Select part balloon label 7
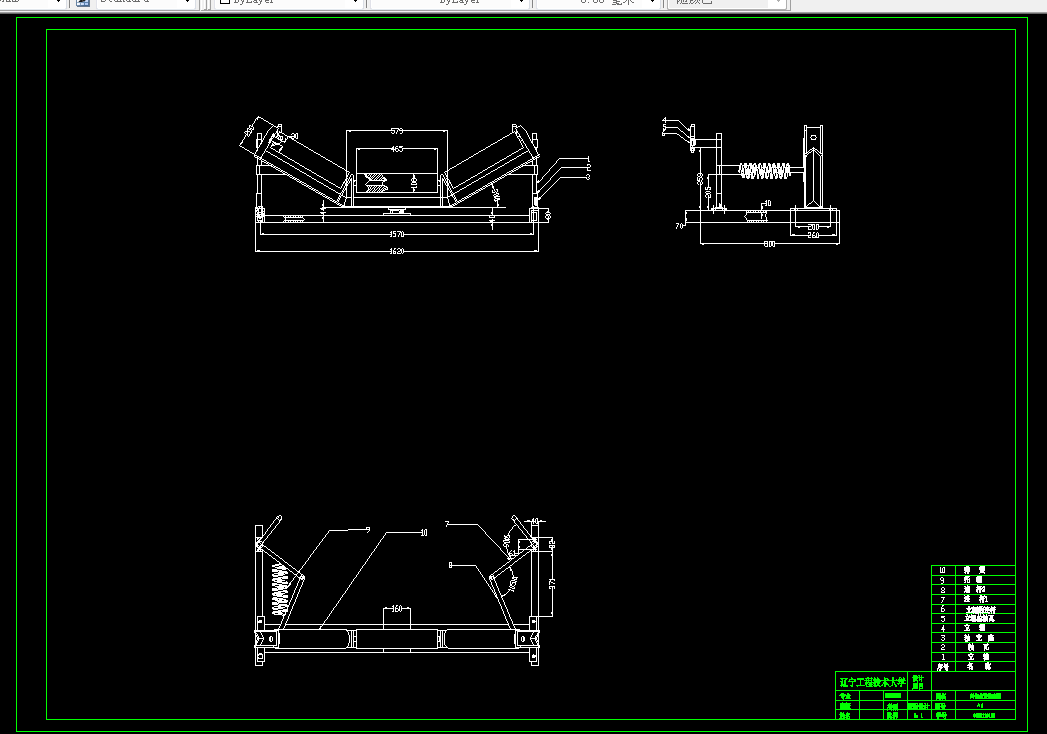The image size is (1047, 734). 447,524
